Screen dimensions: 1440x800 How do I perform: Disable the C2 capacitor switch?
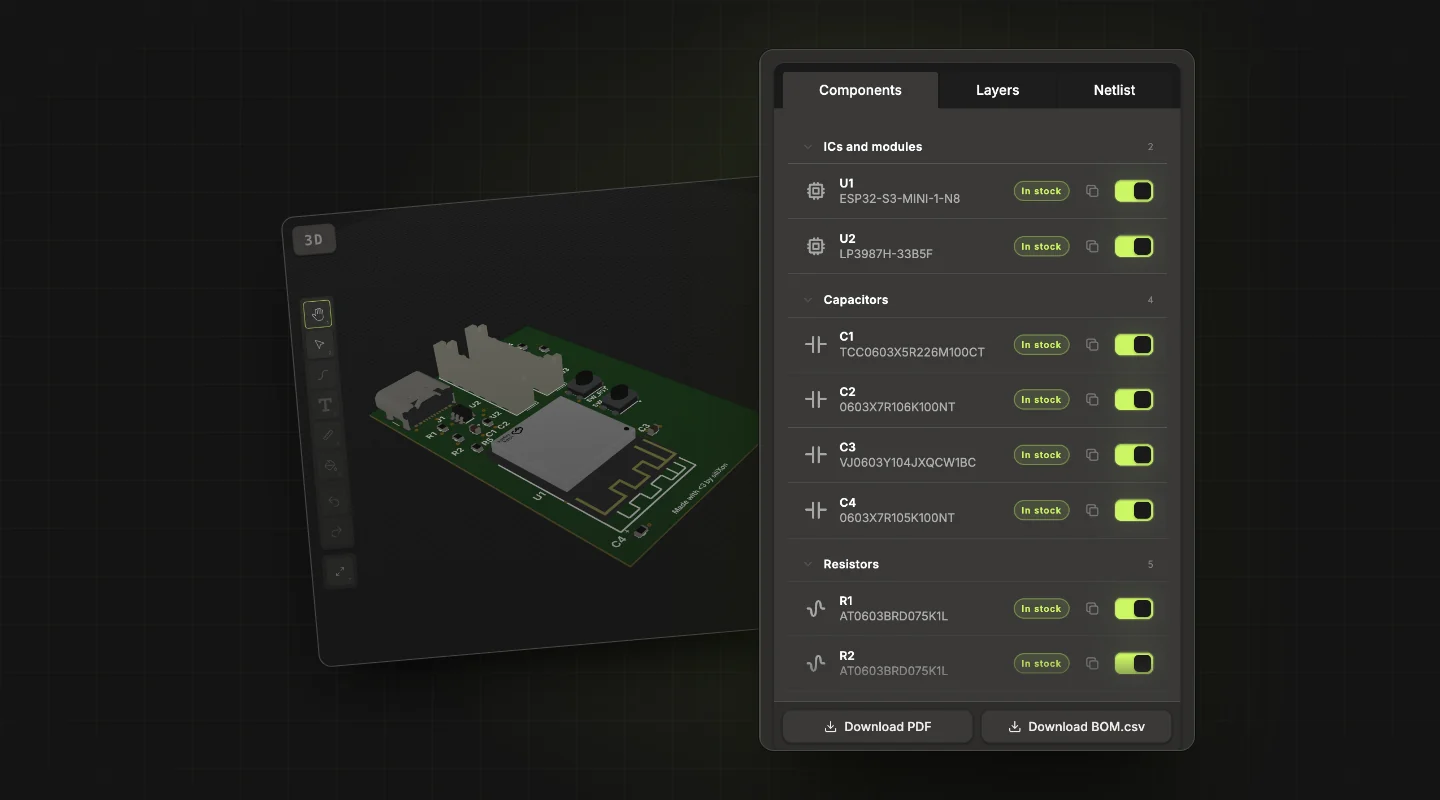(1134, 400)
